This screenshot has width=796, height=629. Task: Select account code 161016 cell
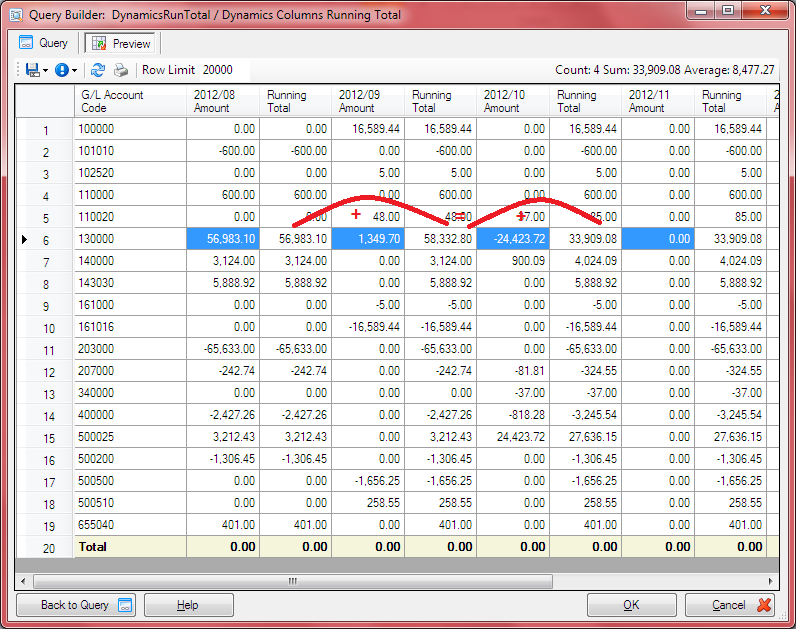coord(130,327)
